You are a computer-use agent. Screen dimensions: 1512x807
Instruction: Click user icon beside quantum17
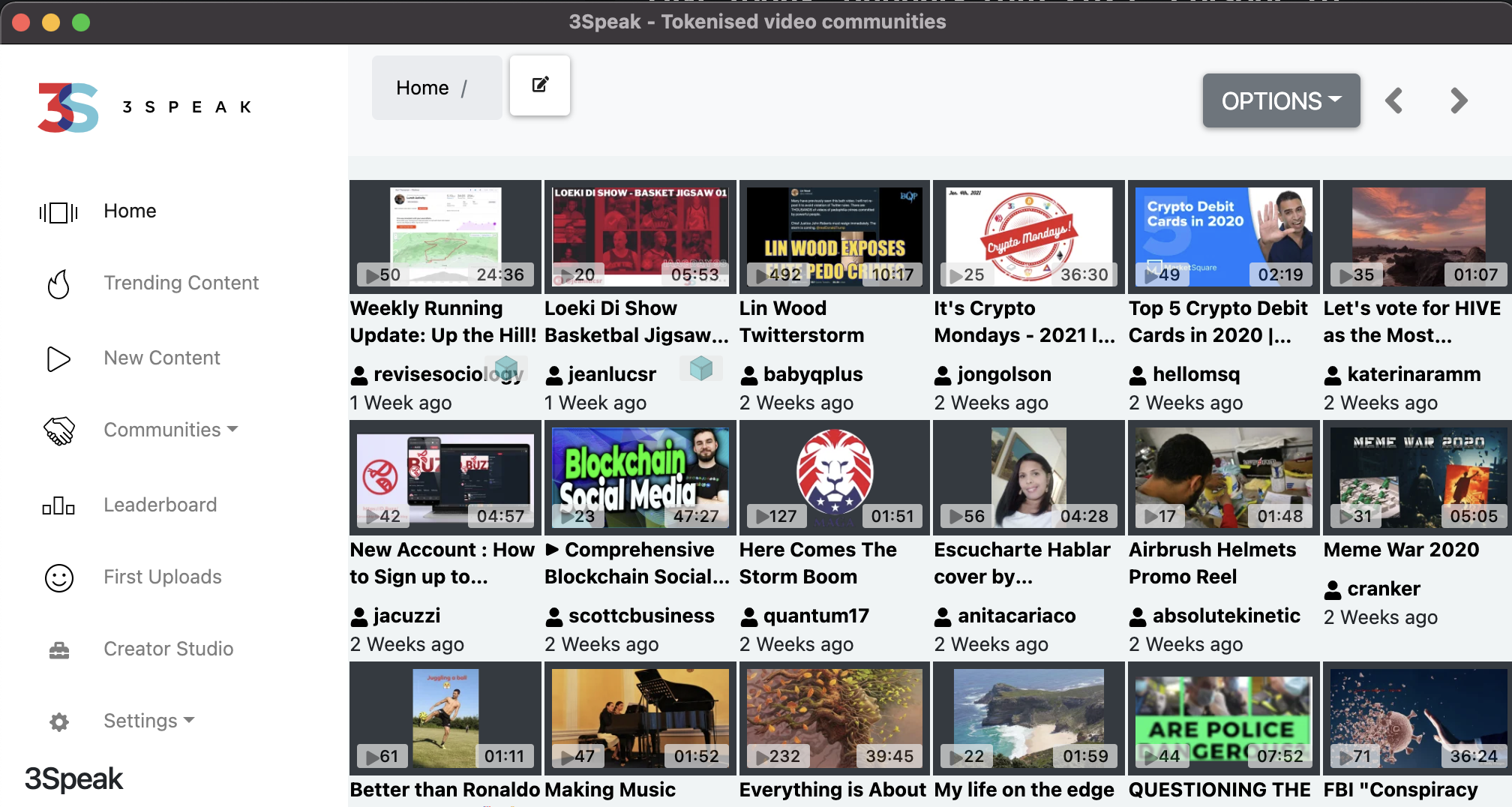coord(748,616)
